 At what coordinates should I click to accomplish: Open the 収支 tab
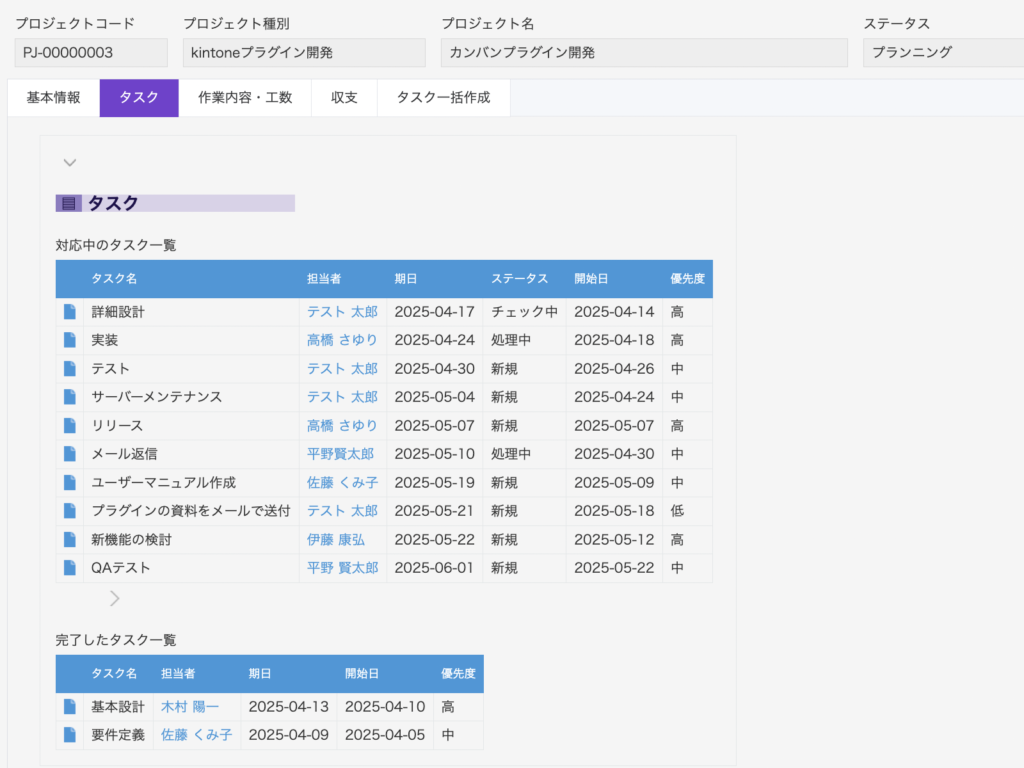(x=344, y=98)
